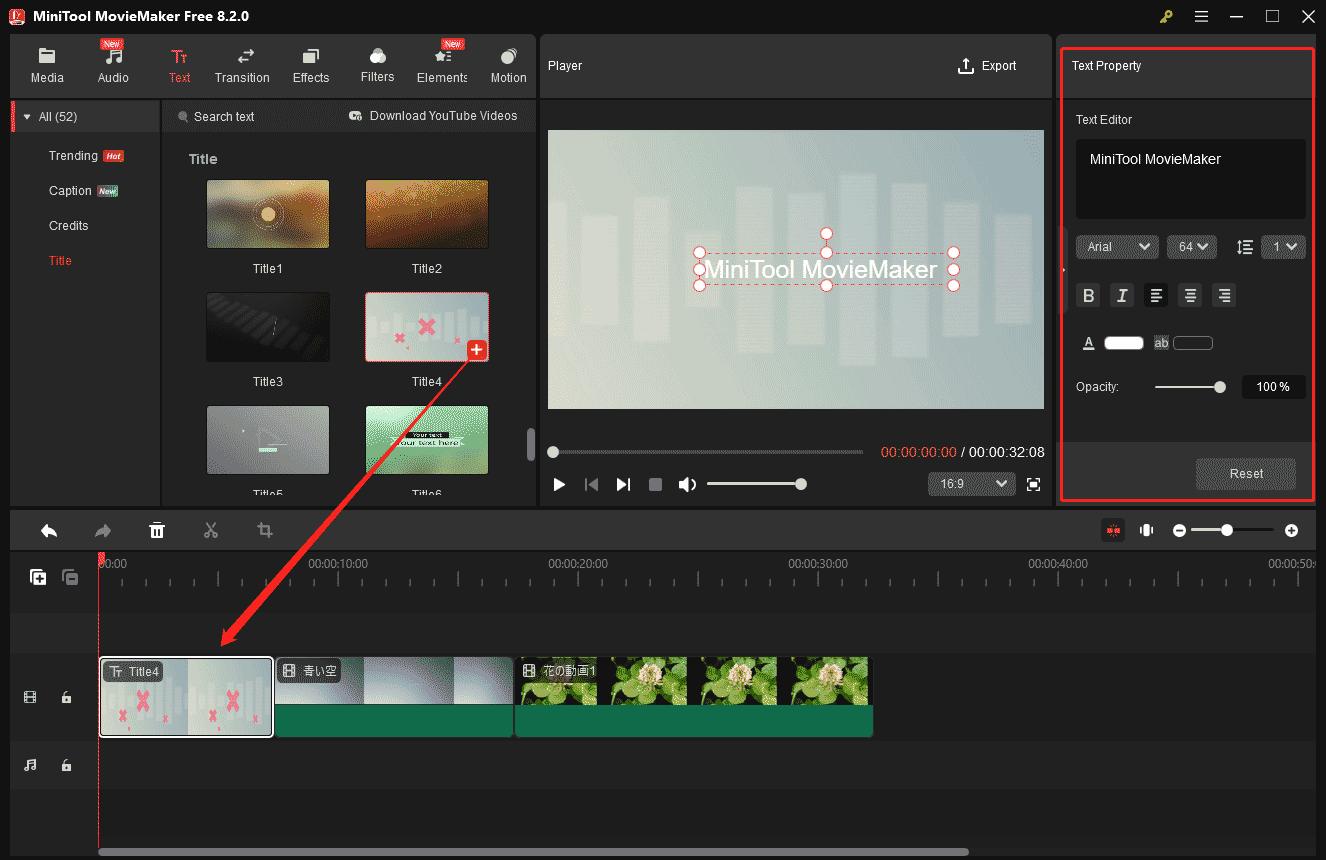Lock the audio track
The height and width of the screenshot is (860, 1326).
coord(66,765)
